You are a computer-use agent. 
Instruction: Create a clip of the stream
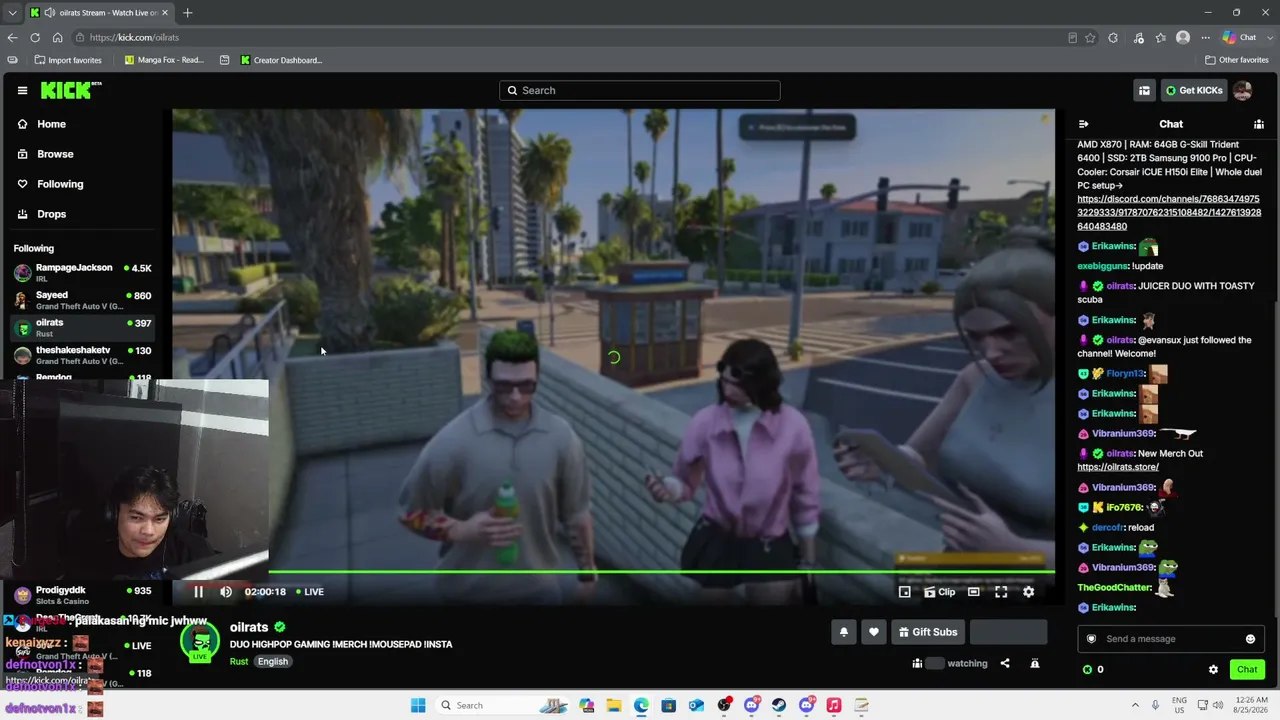click(x=939, y=592)
